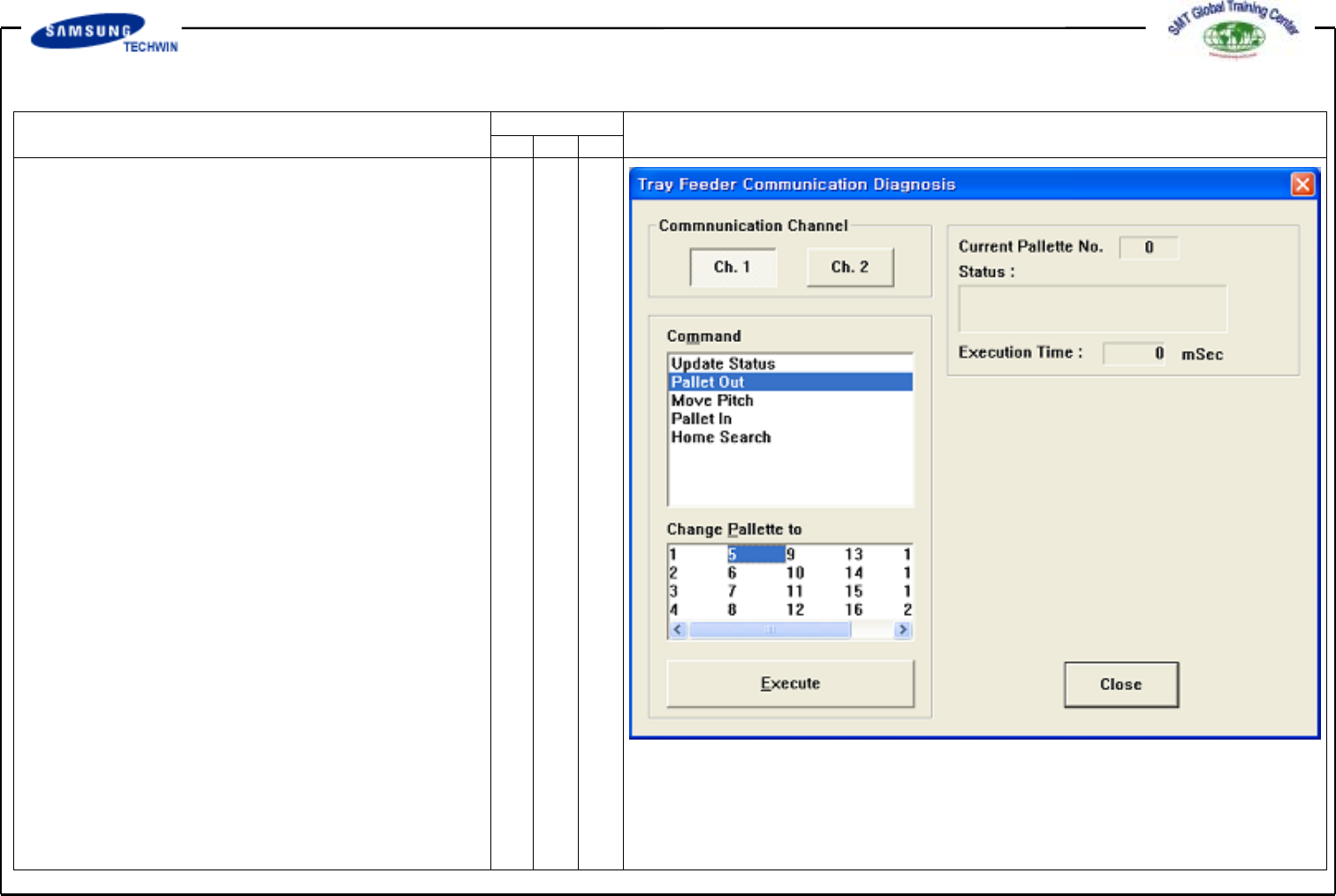Click the pallette list left scroll arrow
Screen dimensions: 1336x896
point(679,629)
